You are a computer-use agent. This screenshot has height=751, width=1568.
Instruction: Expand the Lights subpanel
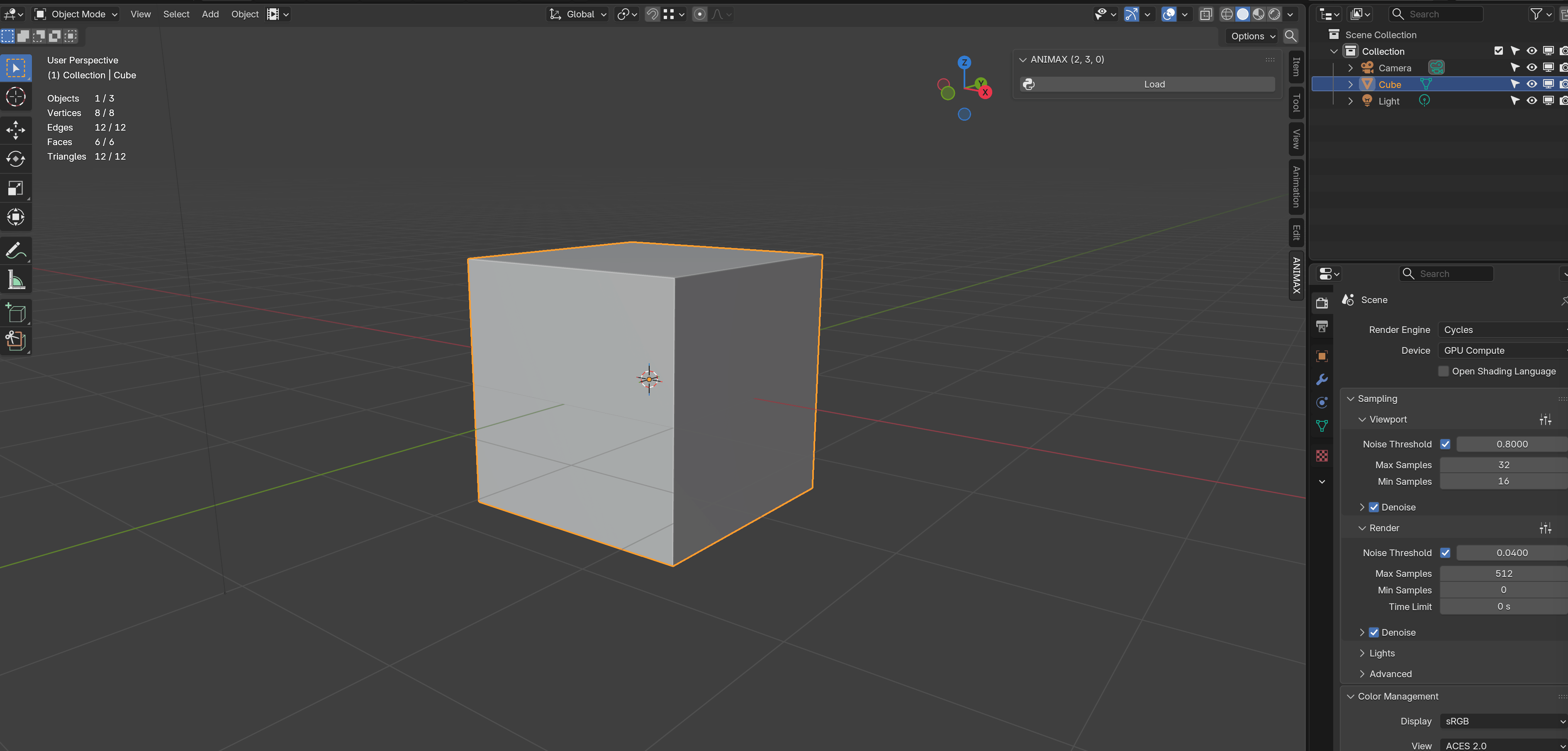coord(1381,653)
